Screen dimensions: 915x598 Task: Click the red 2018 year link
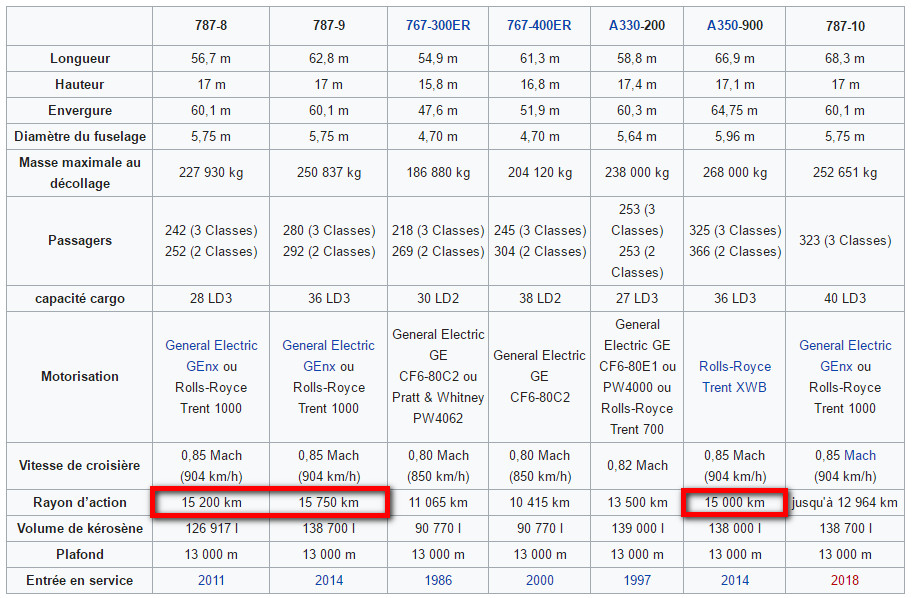845,580
